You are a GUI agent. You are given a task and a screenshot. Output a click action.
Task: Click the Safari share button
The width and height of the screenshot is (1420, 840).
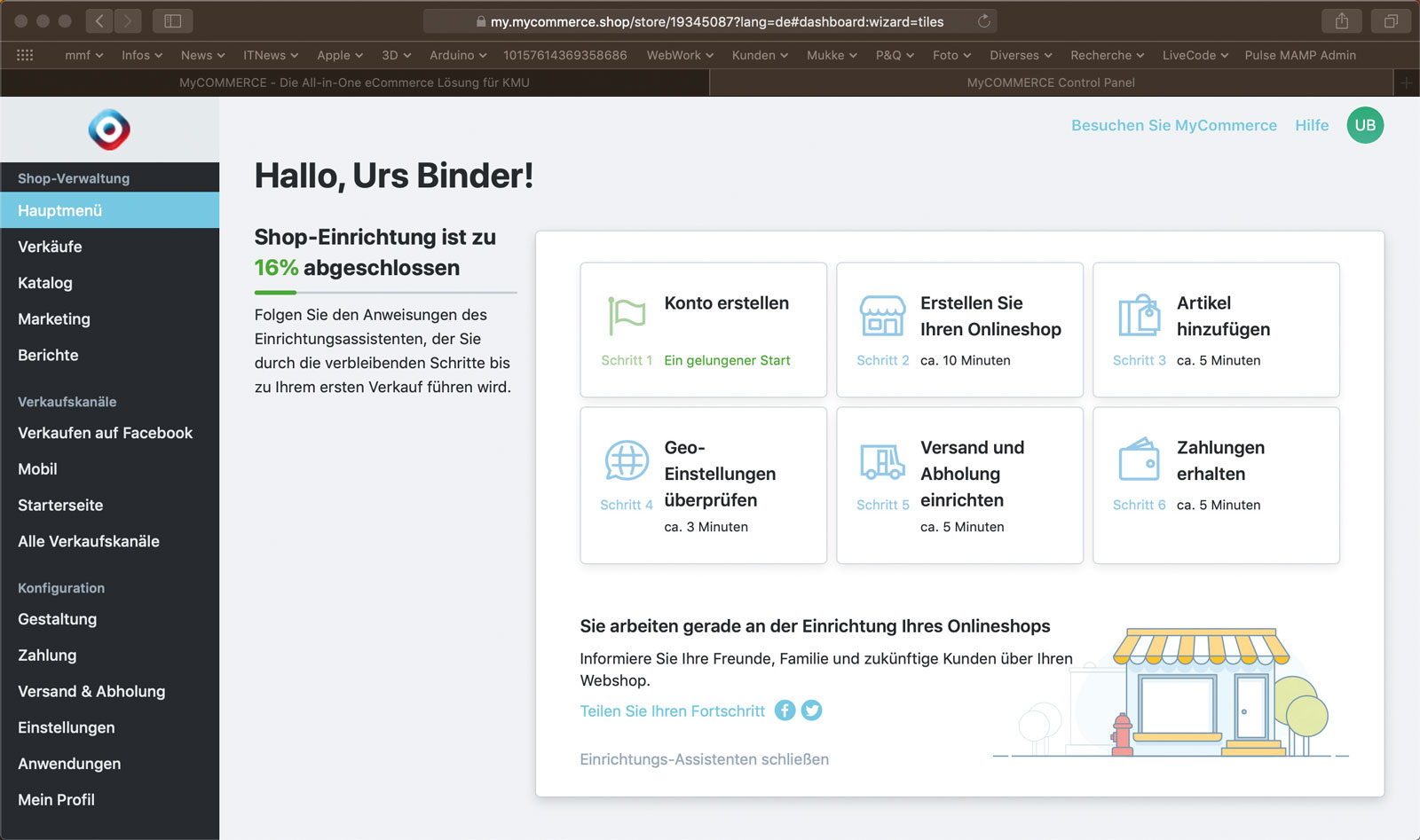coord(1342,20)
